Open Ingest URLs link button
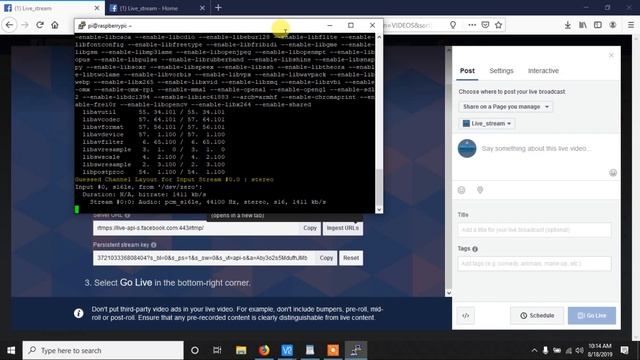 pos(342,228)
